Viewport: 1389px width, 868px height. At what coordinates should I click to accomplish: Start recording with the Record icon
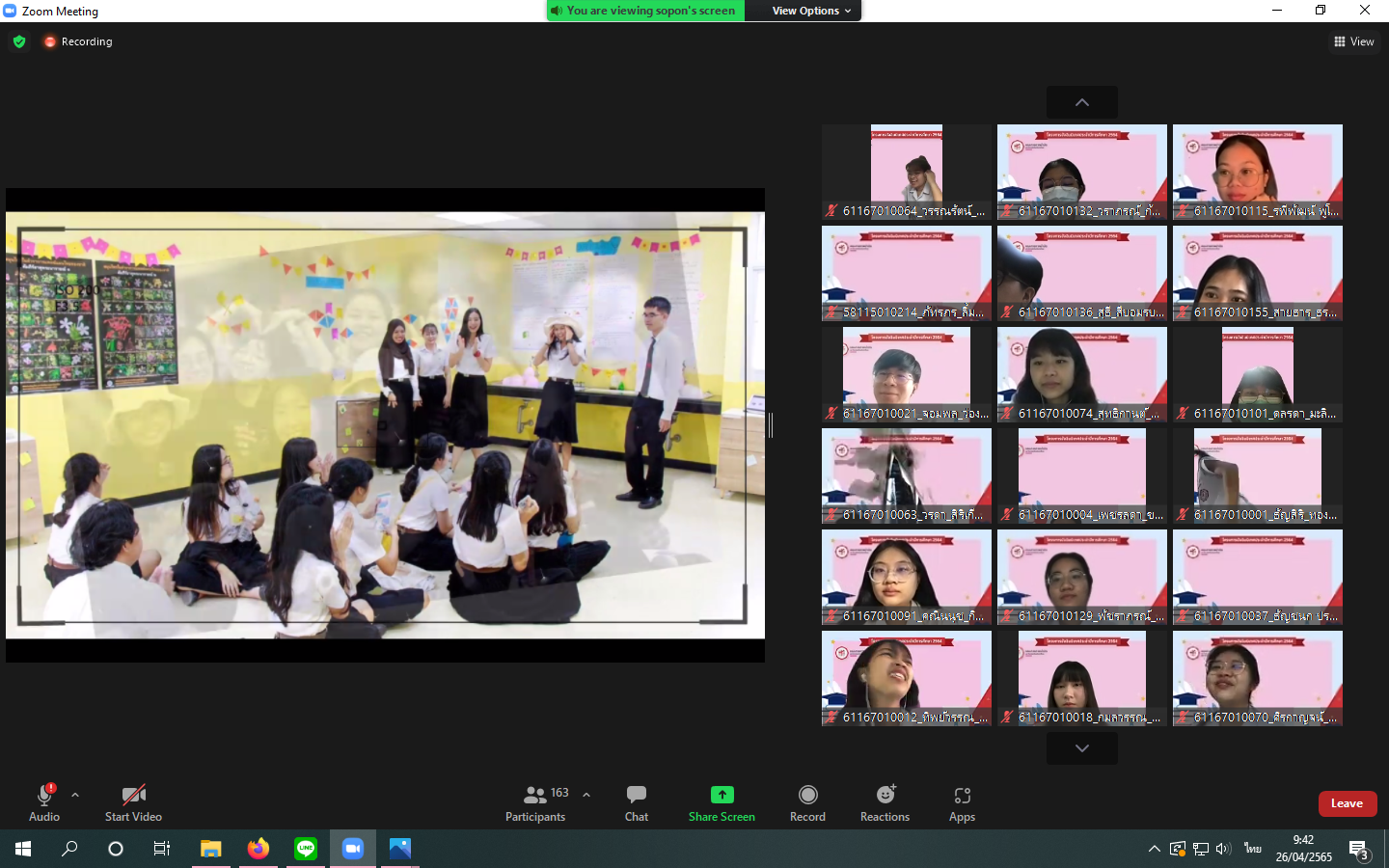coord(807,795)
